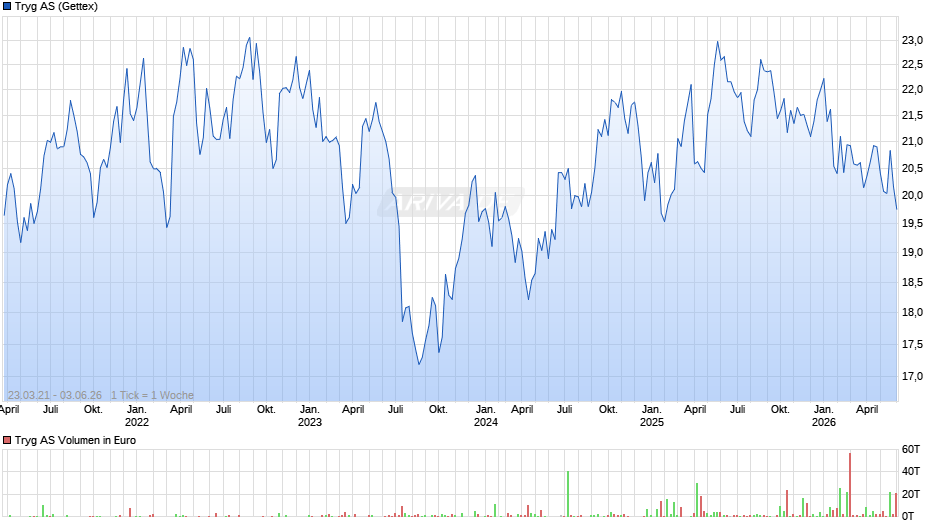
Task: Click the 'Okt.' label before Jan. 2024
Action: tap(438, 409)
